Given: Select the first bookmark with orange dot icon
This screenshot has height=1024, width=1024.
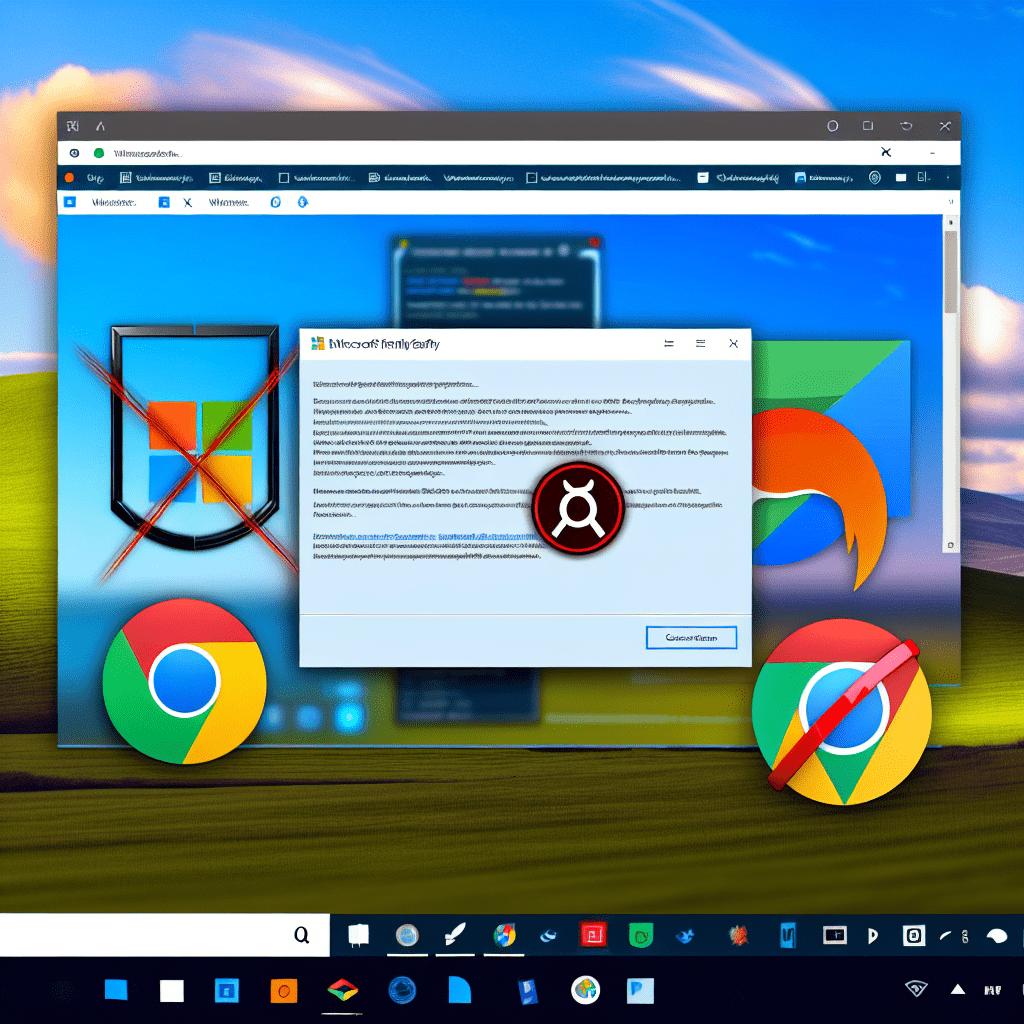Looking at the screenshot, I should click(69, 177).
